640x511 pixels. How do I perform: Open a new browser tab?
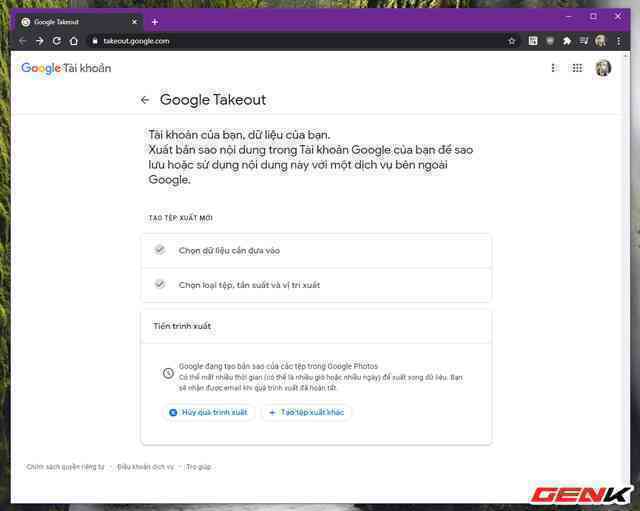click(x=155, y=22)
